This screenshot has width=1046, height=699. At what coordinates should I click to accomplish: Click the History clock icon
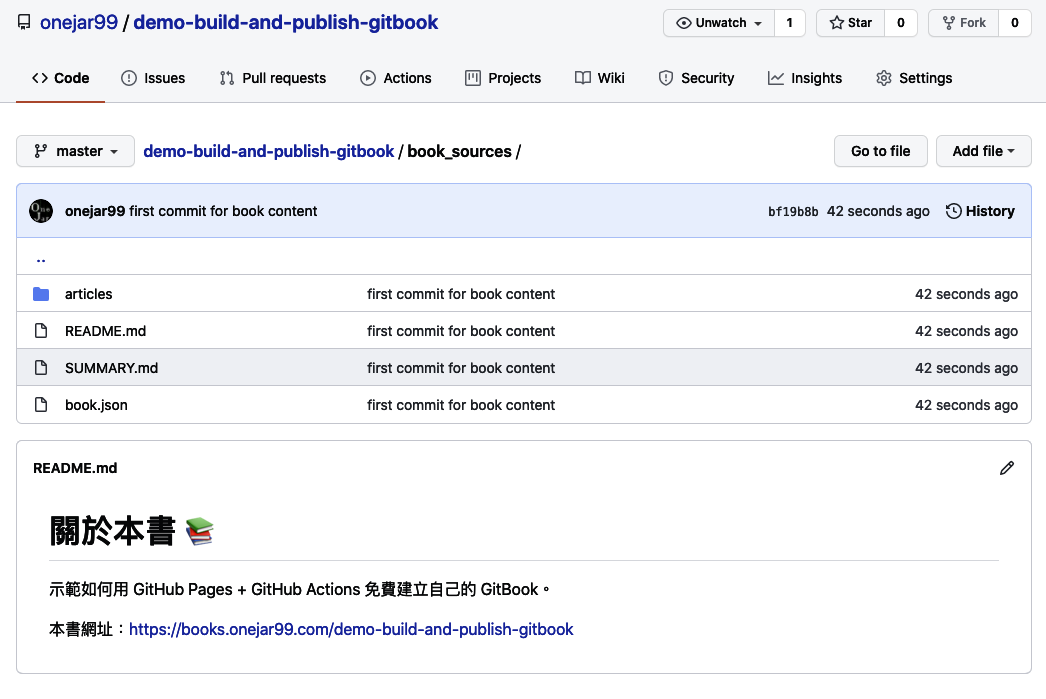coord(954,211)
